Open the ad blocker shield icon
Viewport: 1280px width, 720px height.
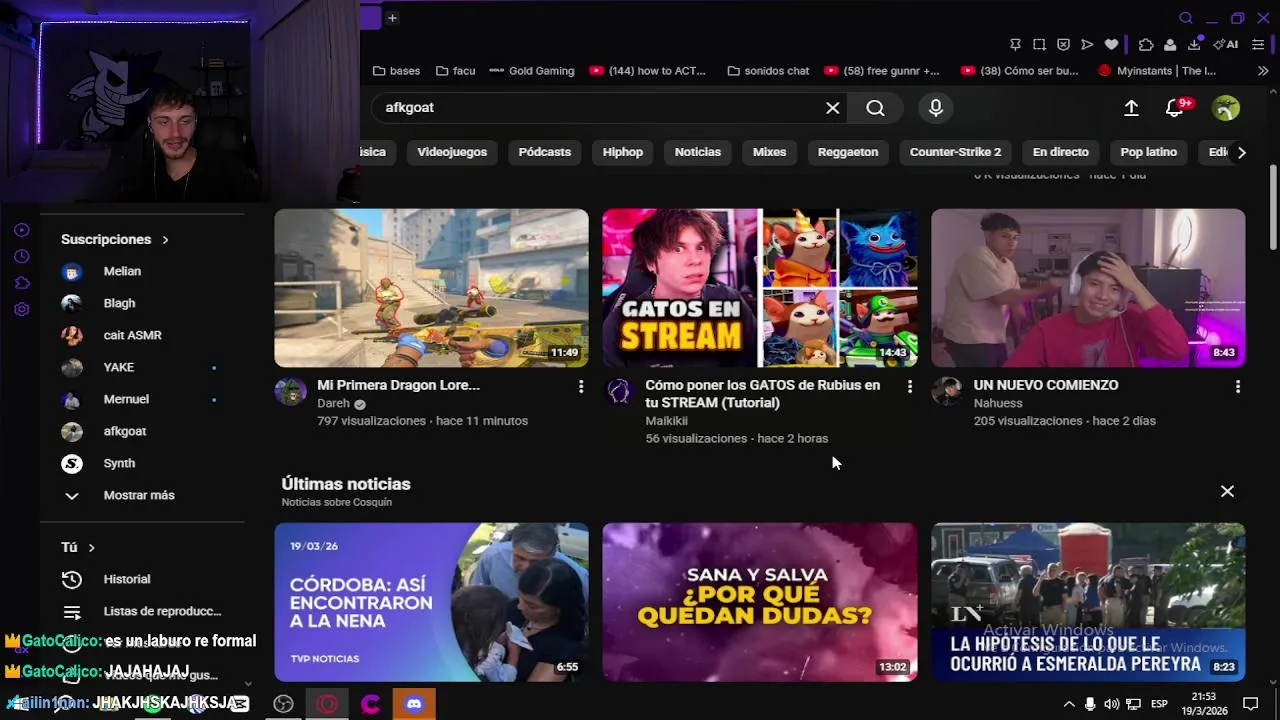coord(1063,44)
